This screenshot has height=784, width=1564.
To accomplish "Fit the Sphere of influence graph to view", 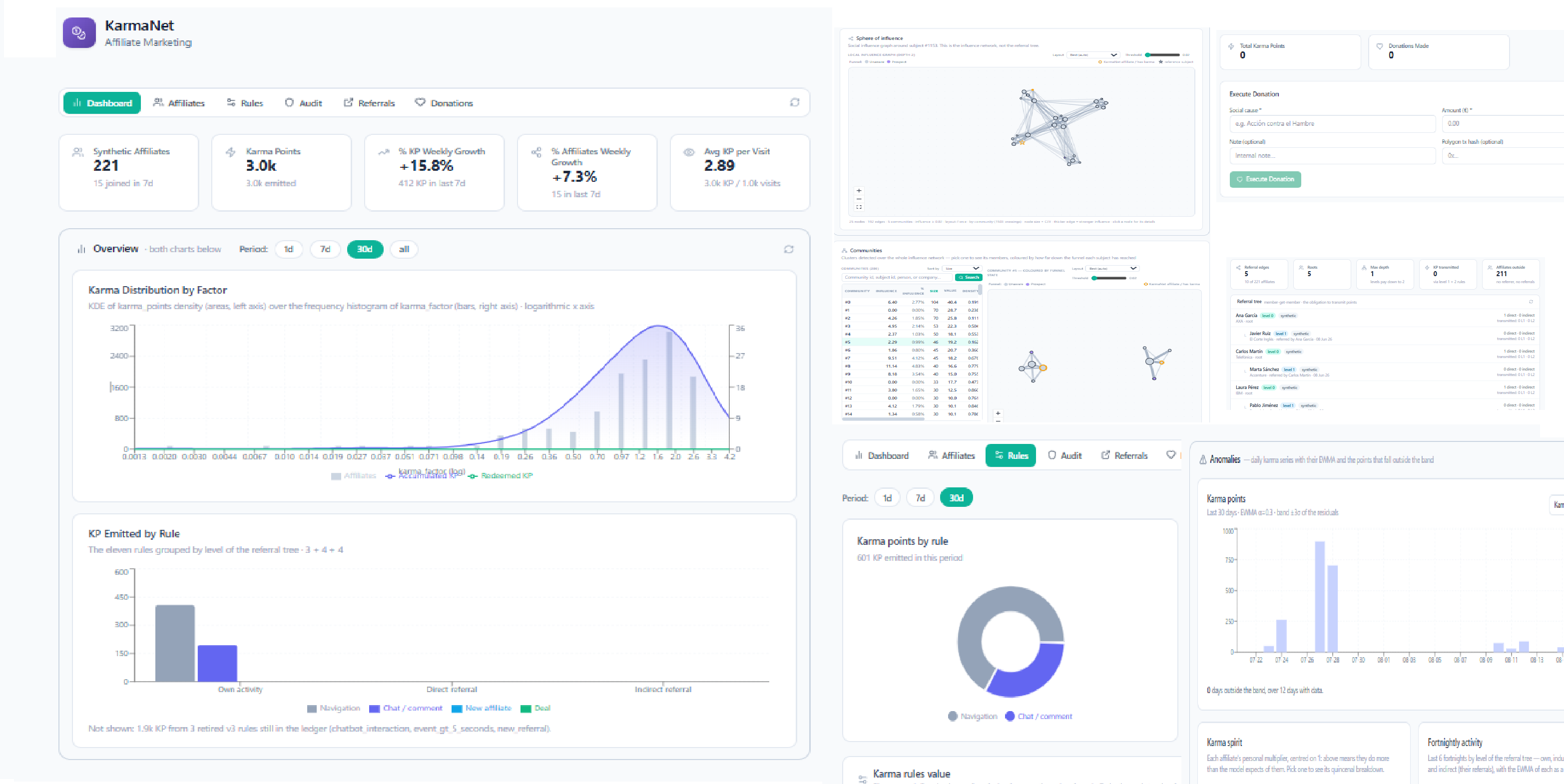I will click(859, 207).
